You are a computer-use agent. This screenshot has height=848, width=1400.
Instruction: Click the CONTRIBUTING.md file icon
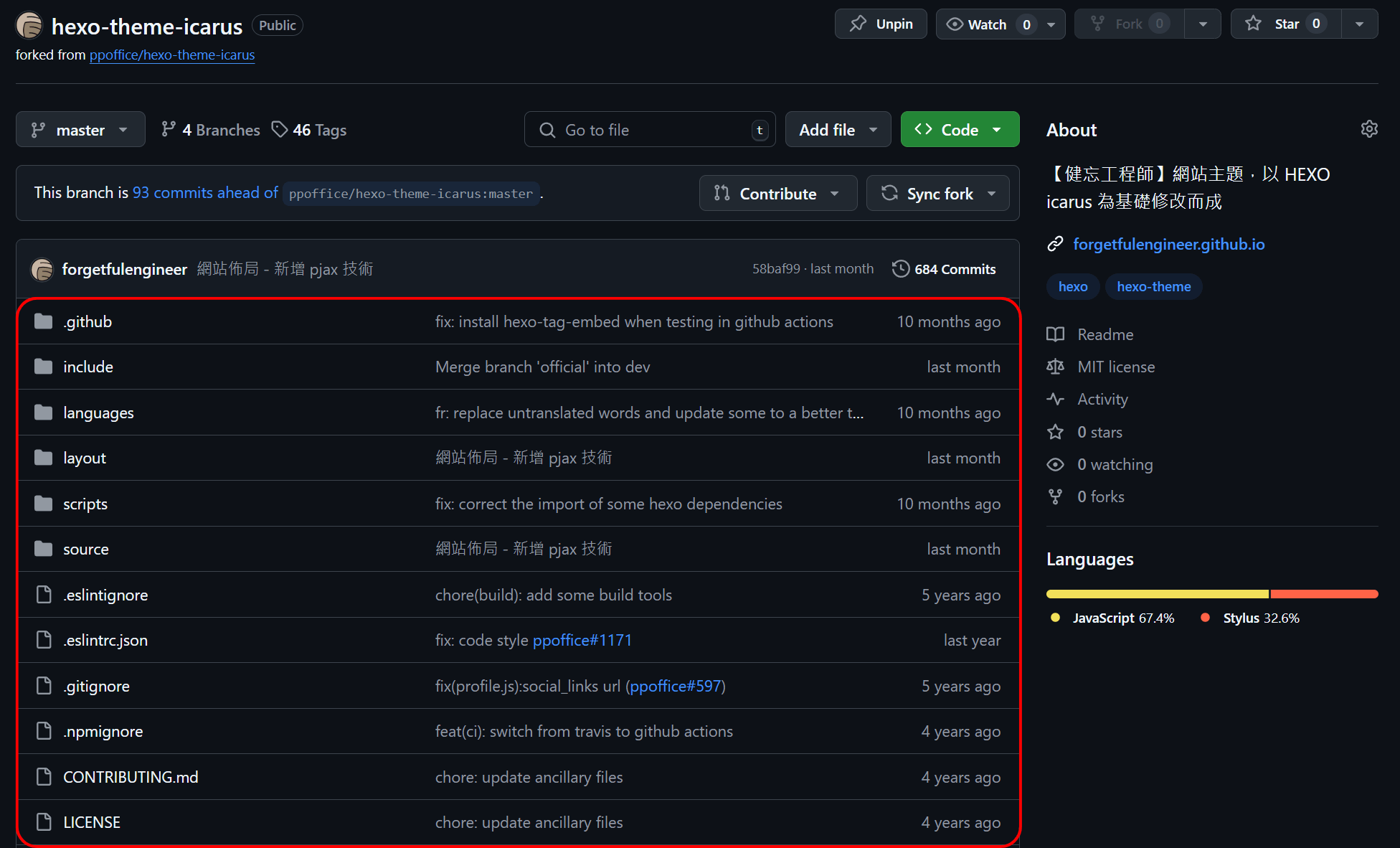(44, 777)
